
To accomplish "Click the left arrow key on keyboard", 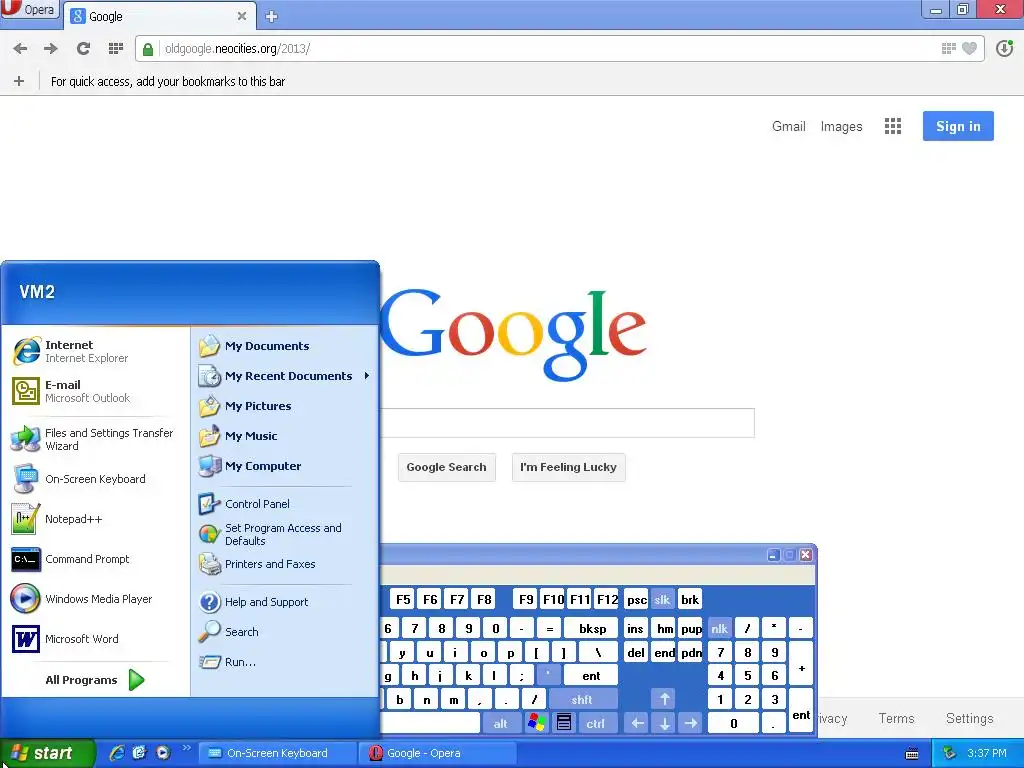I will coord(637,724).
